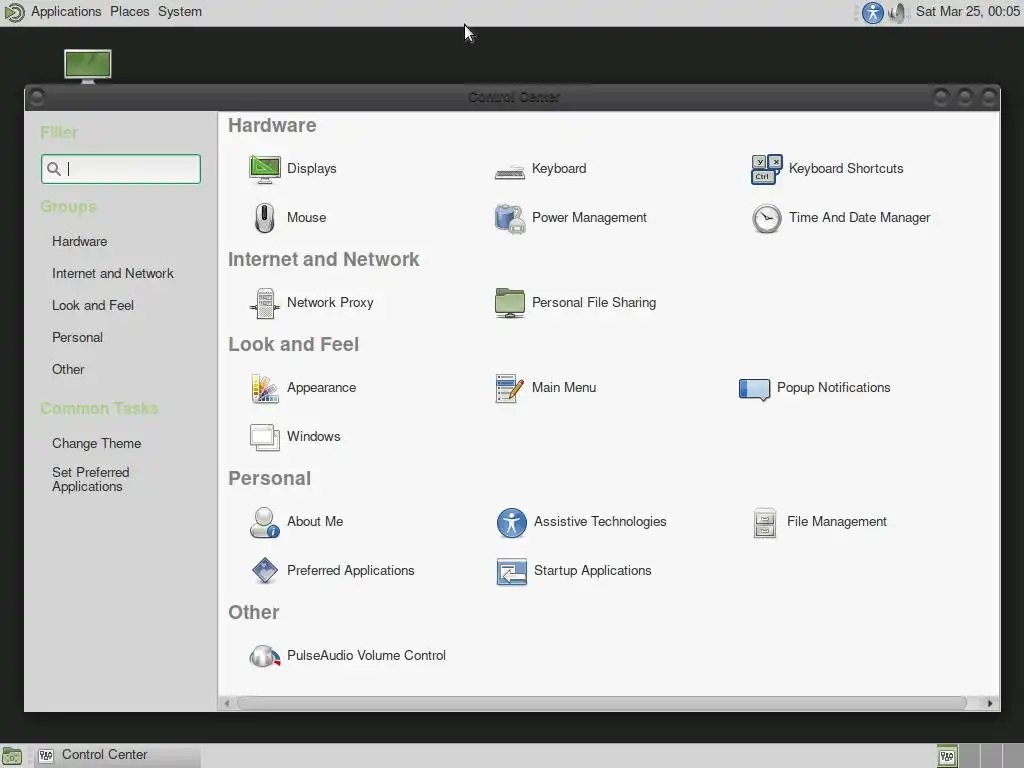The image size is (1024, 768).
Task: Jump to the Hardware group in sidebar
Action: click(80, 242)
